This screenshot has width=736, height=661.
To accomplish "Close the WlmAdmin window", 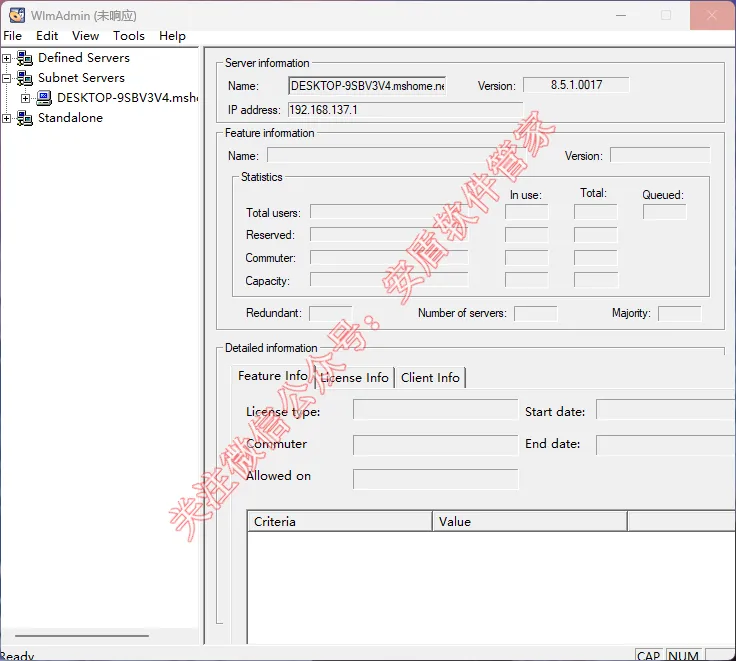I will pos(712,15).
